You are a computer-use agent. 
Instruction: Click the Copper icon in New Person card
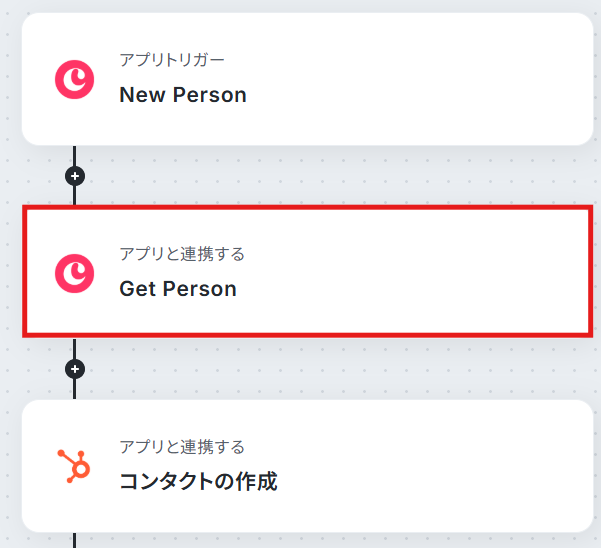pyautogui.click(x=74, y=80)
